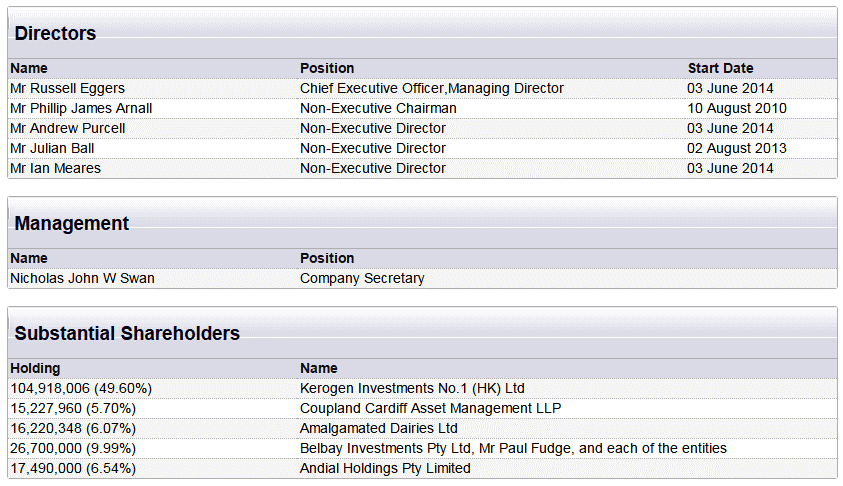
Task: Click Coupland Cardiff Asset Management LLP
Action: [430, 408]
